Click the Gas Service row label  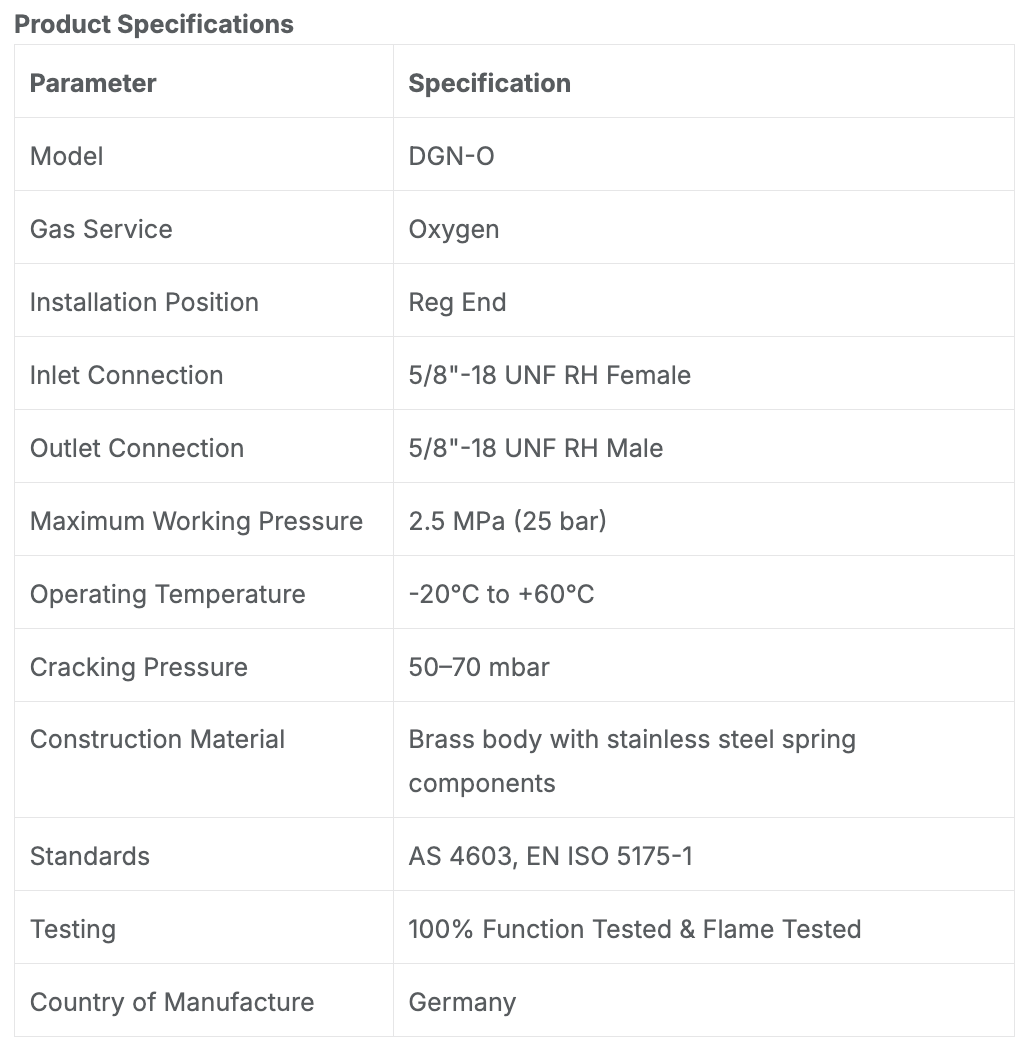101,229
